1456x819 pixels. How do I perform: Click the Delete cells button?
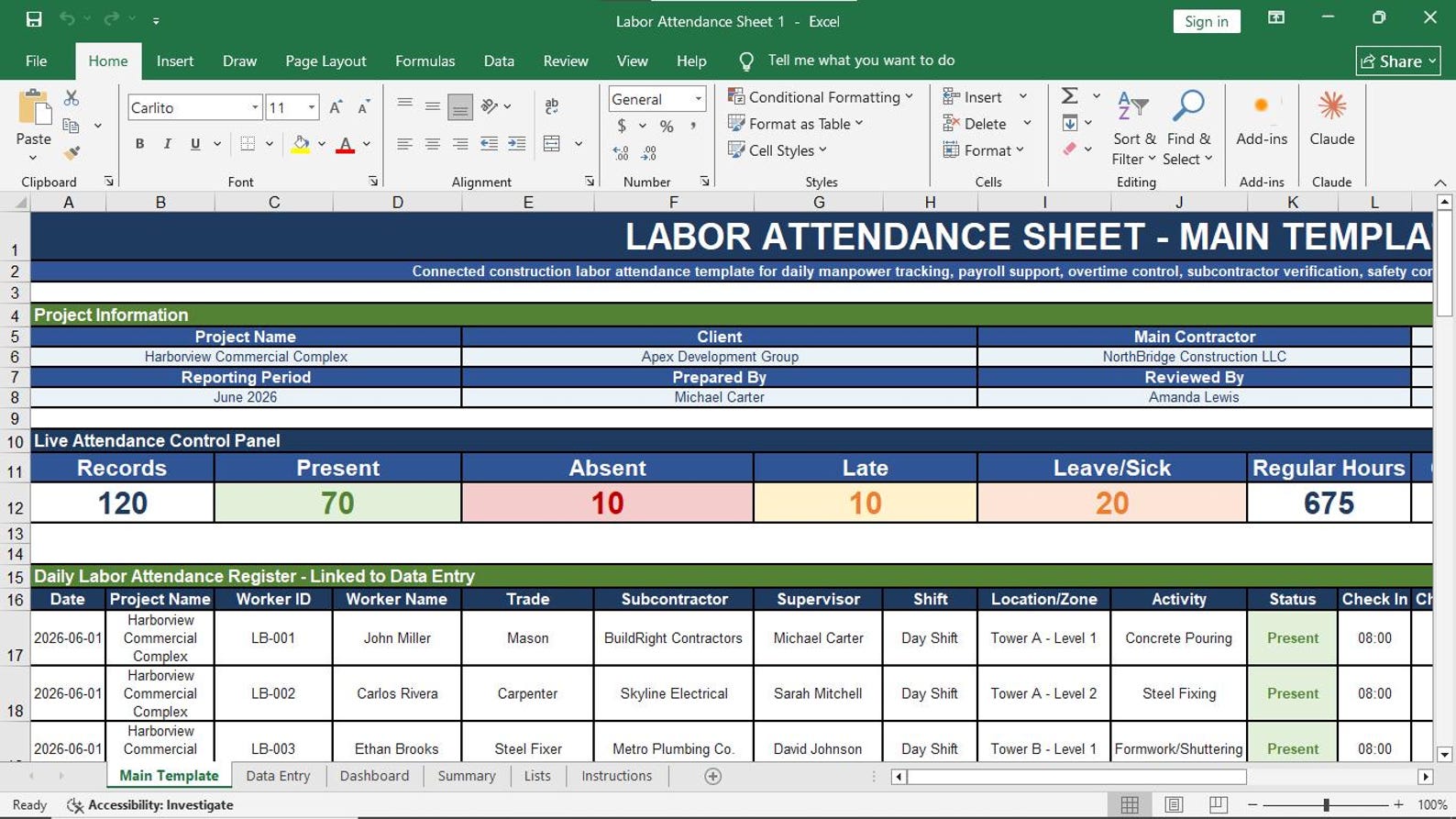[x=975, y=123]
